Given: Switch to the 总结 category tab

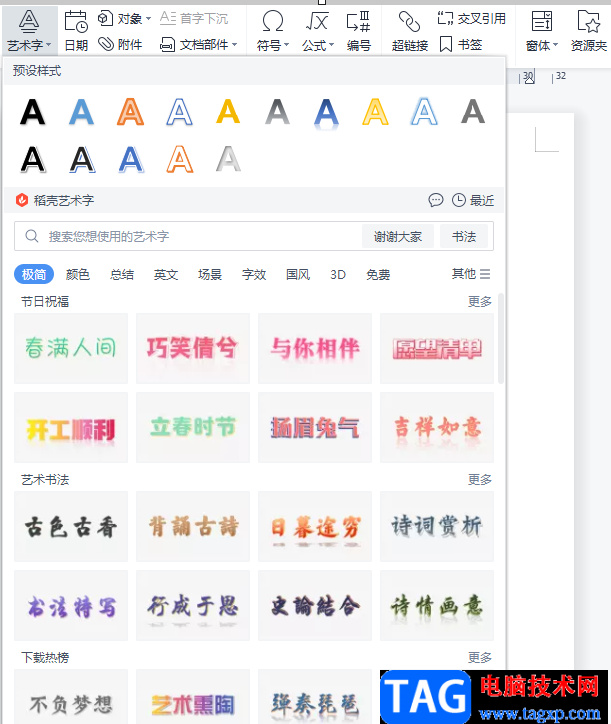Looking at the screenshot, I should 122,274.
